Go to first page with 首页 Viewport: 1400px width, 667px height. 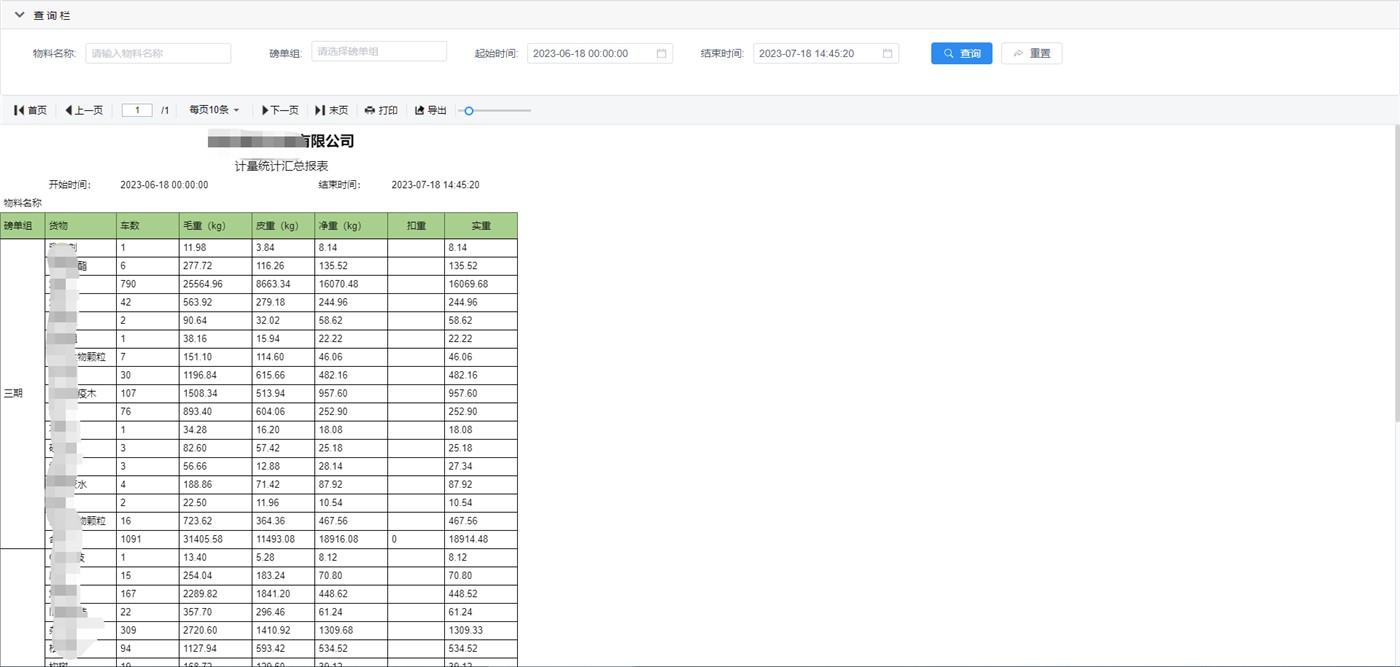(x=30, y=111)
